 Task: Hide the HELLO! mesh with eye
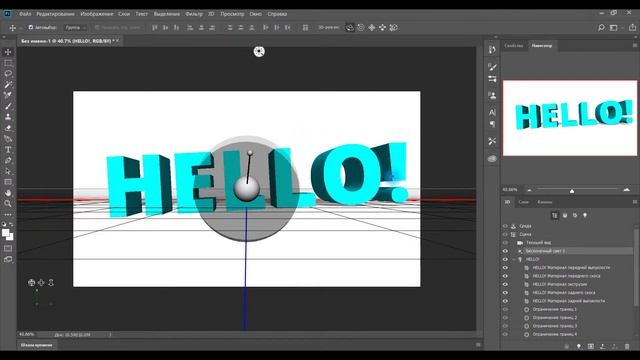505,259
